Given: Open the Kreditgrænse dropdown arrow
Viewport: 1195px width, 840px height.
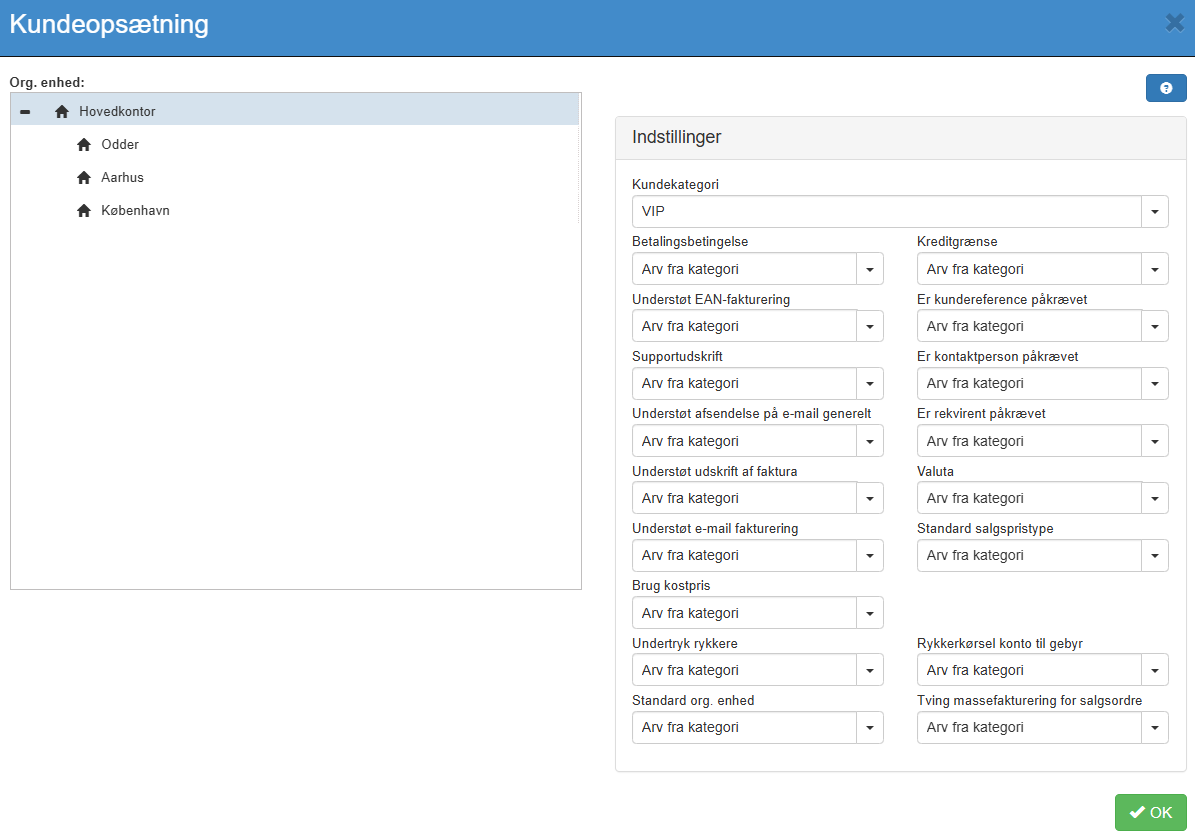Looking at the screenshot, I should tap(1155, 269).
